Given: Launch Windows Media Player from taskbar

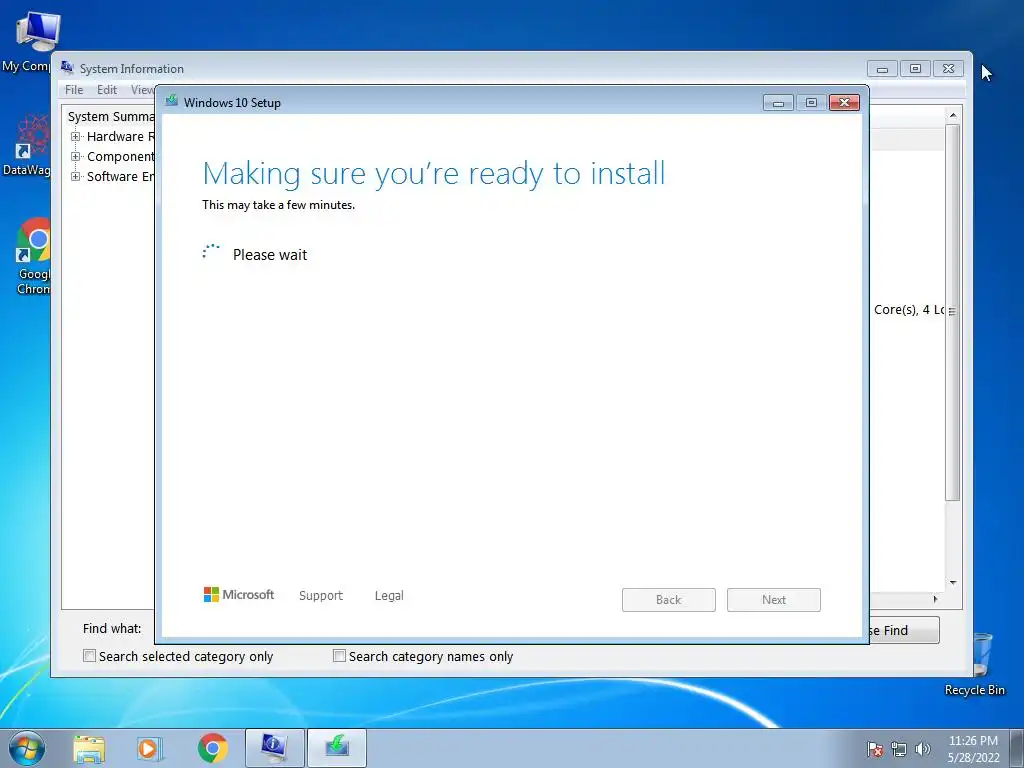Looking at the screenshot, I should click(150, 748).
